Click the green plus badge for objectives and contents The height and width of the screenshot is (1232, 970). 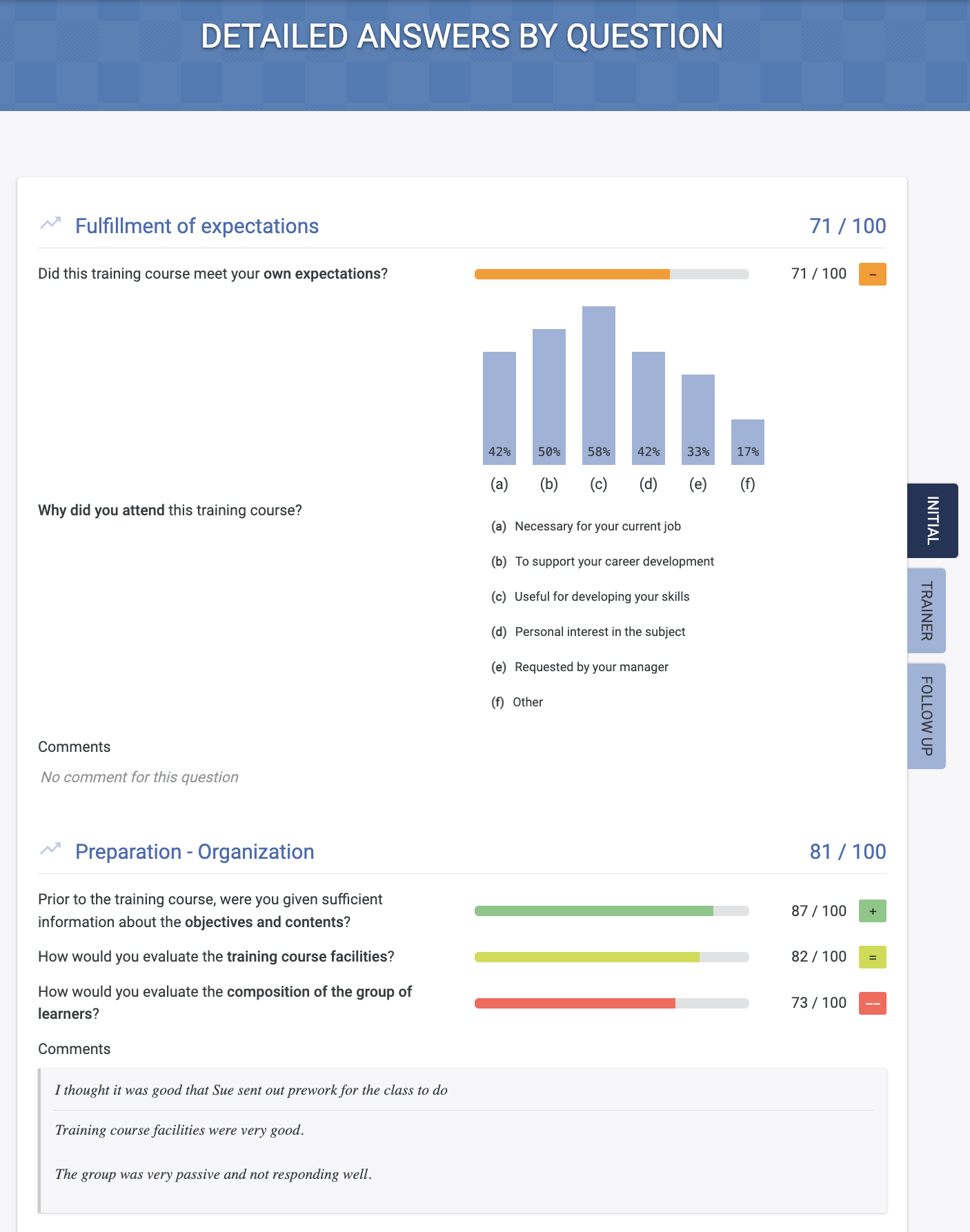click(872, 911)
